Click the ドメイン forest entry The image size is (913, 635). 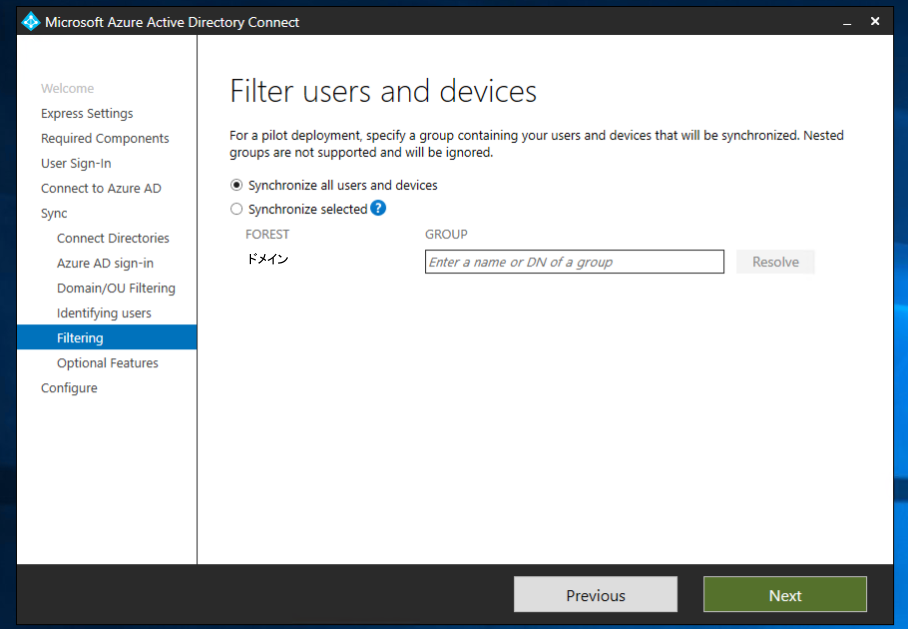point(268,260)
